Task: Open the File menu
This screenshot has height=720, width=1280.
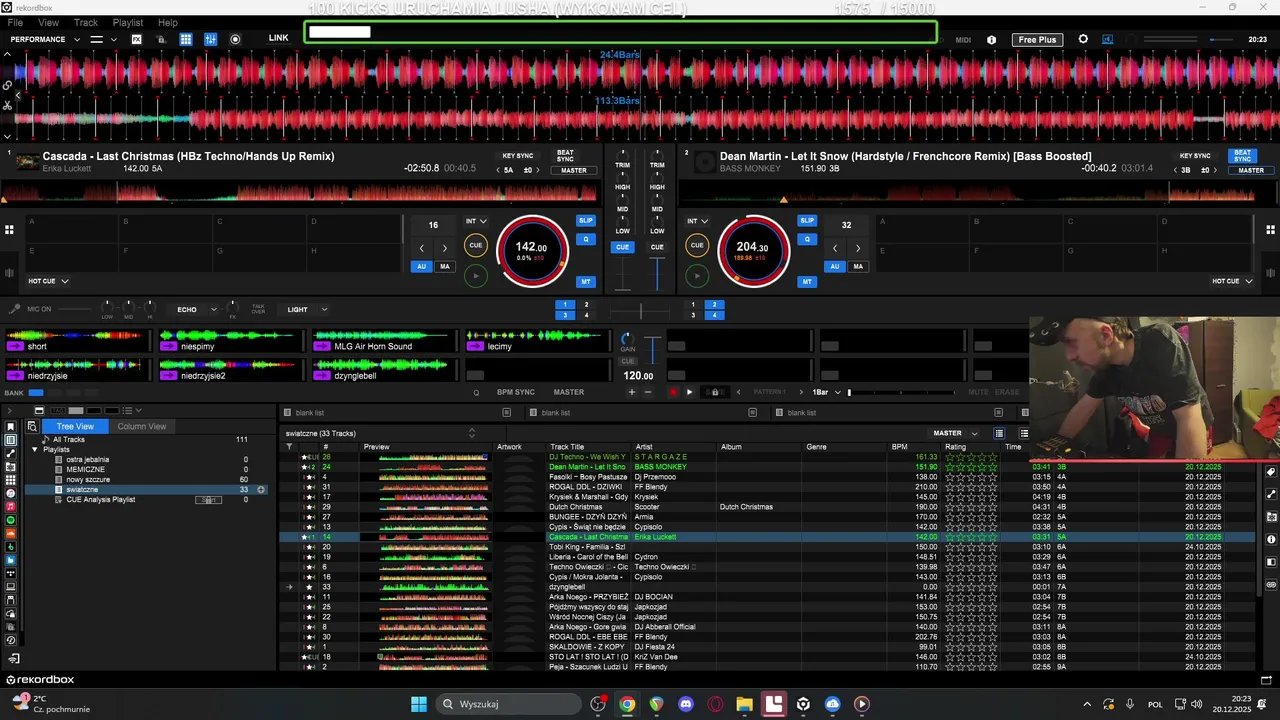Action: (15, 22)
